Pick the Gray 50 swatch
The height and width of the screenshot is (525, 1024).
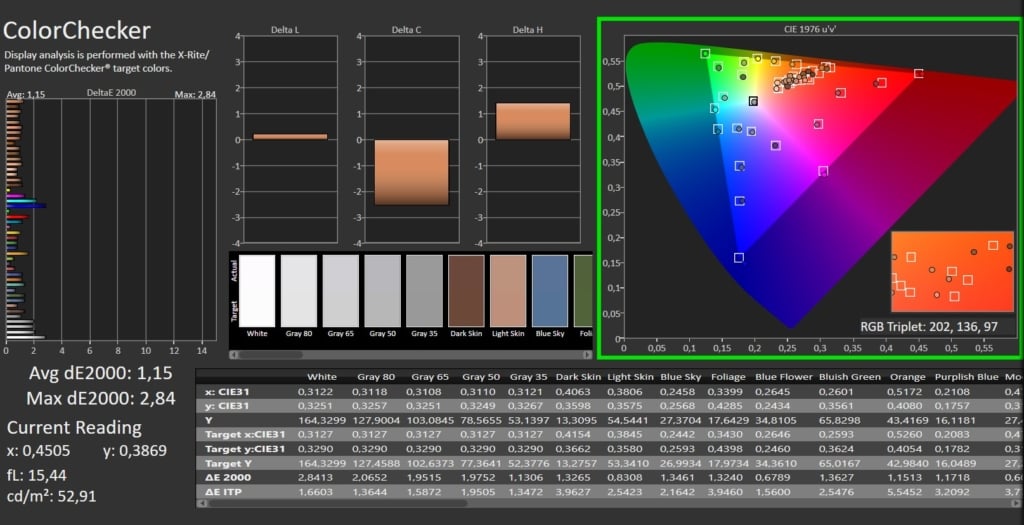(382, 291)
